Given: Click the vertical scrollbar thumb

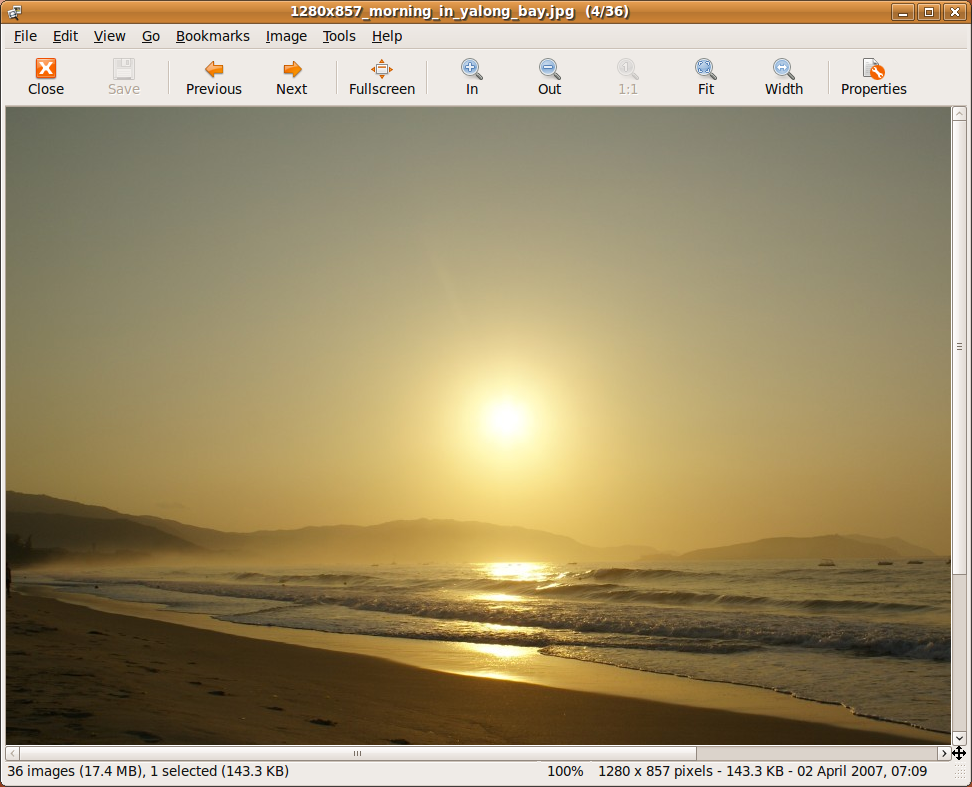Looking at the screenshot, I should [959, 347].
